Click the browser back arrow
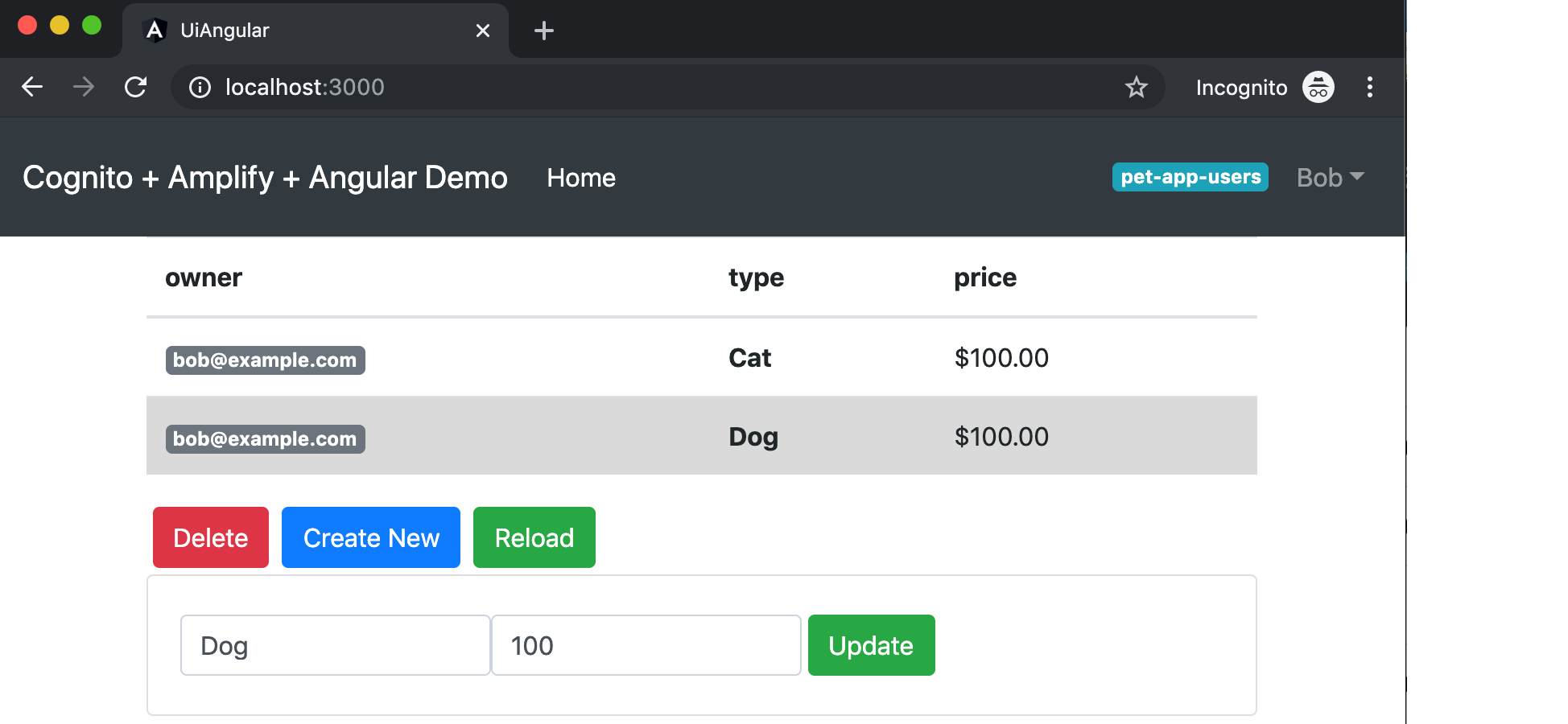 coord(31,87)
